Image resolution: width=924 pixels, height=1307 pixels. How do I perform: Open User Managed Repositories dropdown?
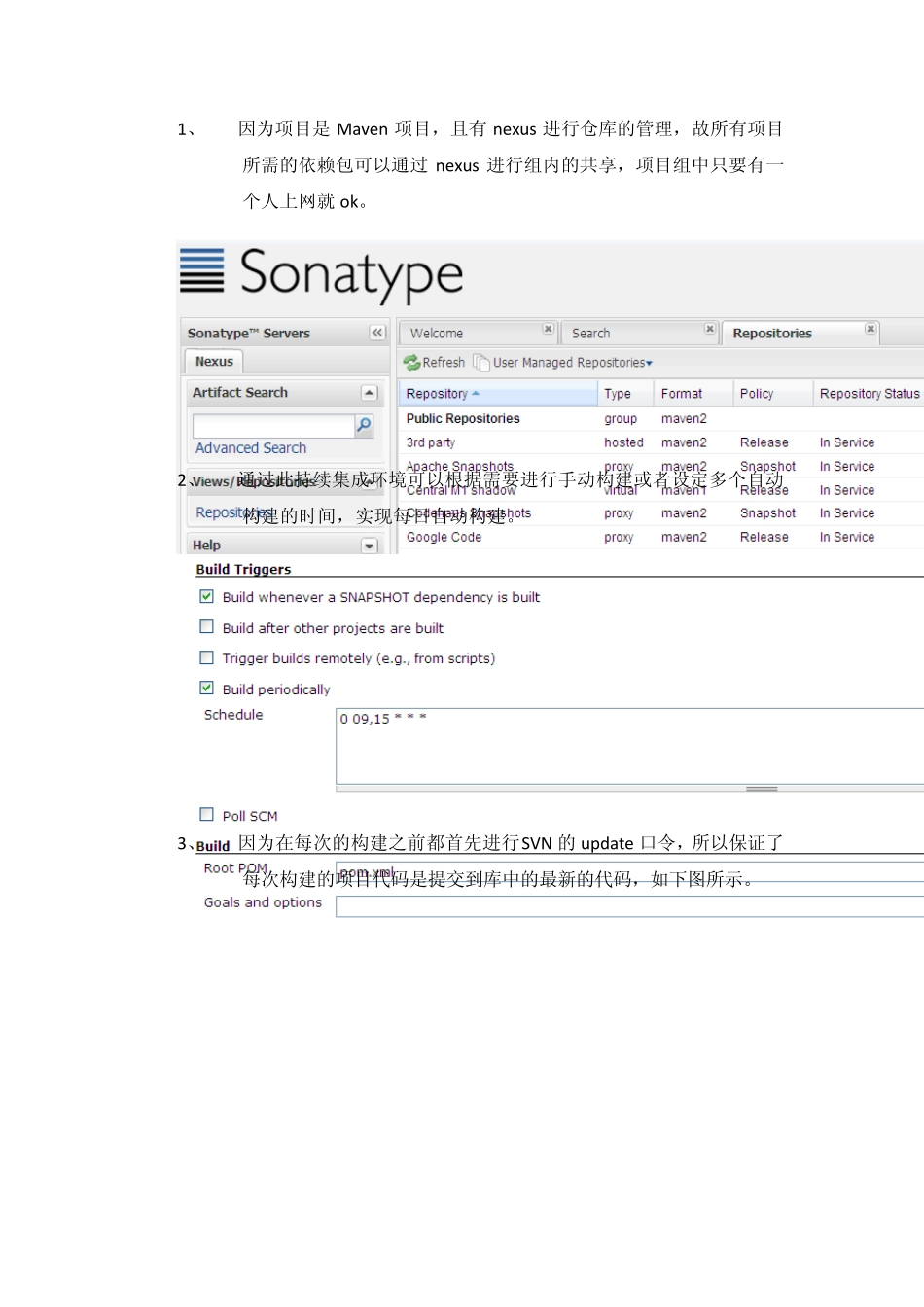(564, 362)
